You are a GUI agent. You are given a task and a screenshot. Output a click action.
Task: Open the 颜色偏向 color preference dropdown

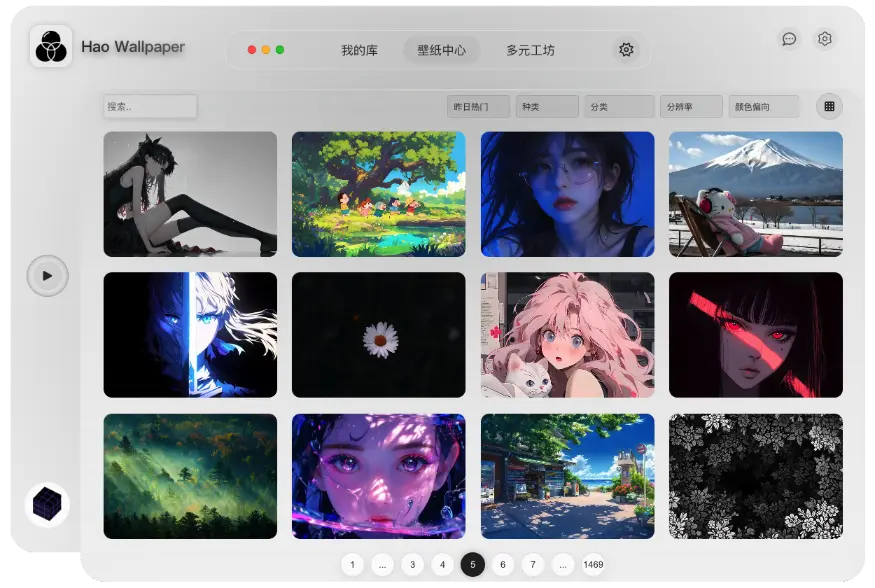tap(764, 106)
